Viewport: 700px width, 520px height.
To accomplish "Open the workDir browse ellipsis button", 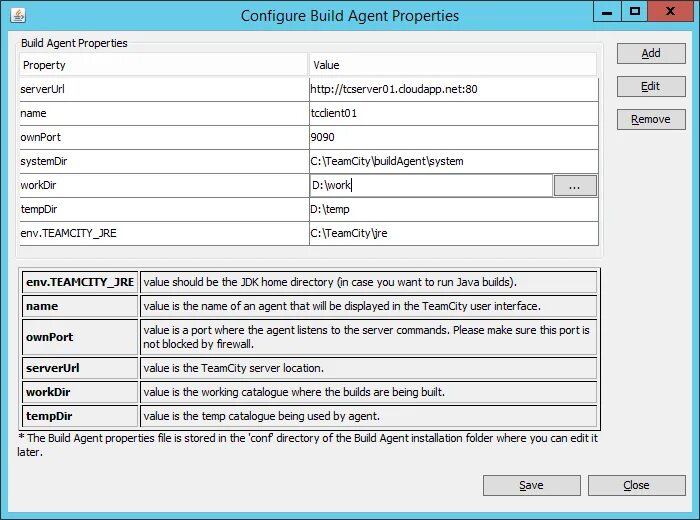I will click(575, 186).
